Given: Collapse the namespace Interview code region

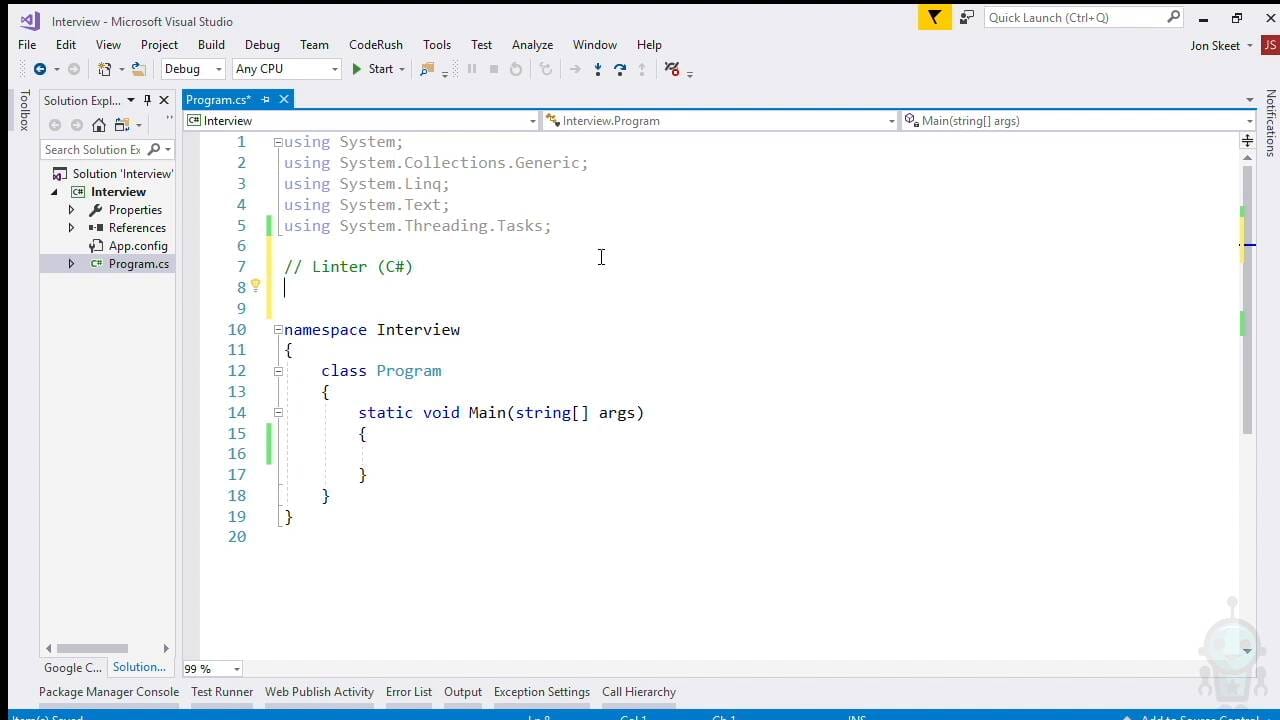Looking at the screenshot, I should coord(277,330).
